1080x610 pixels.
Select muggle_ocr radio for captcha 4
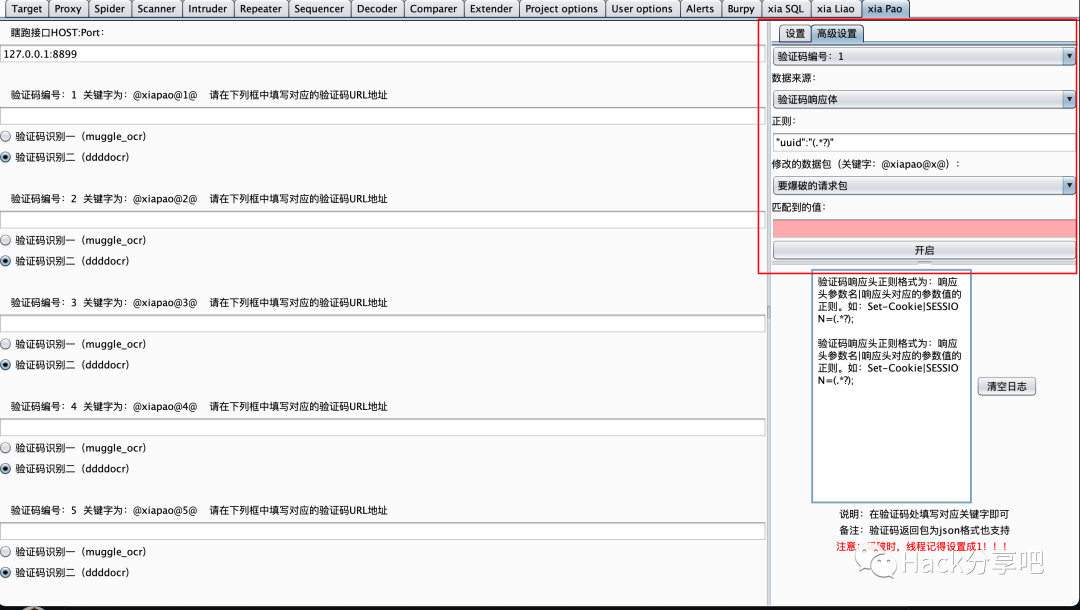[6, 448]
